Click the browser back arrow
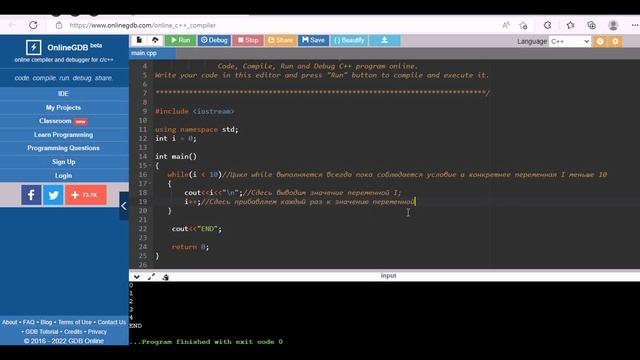 coord(12,25)
